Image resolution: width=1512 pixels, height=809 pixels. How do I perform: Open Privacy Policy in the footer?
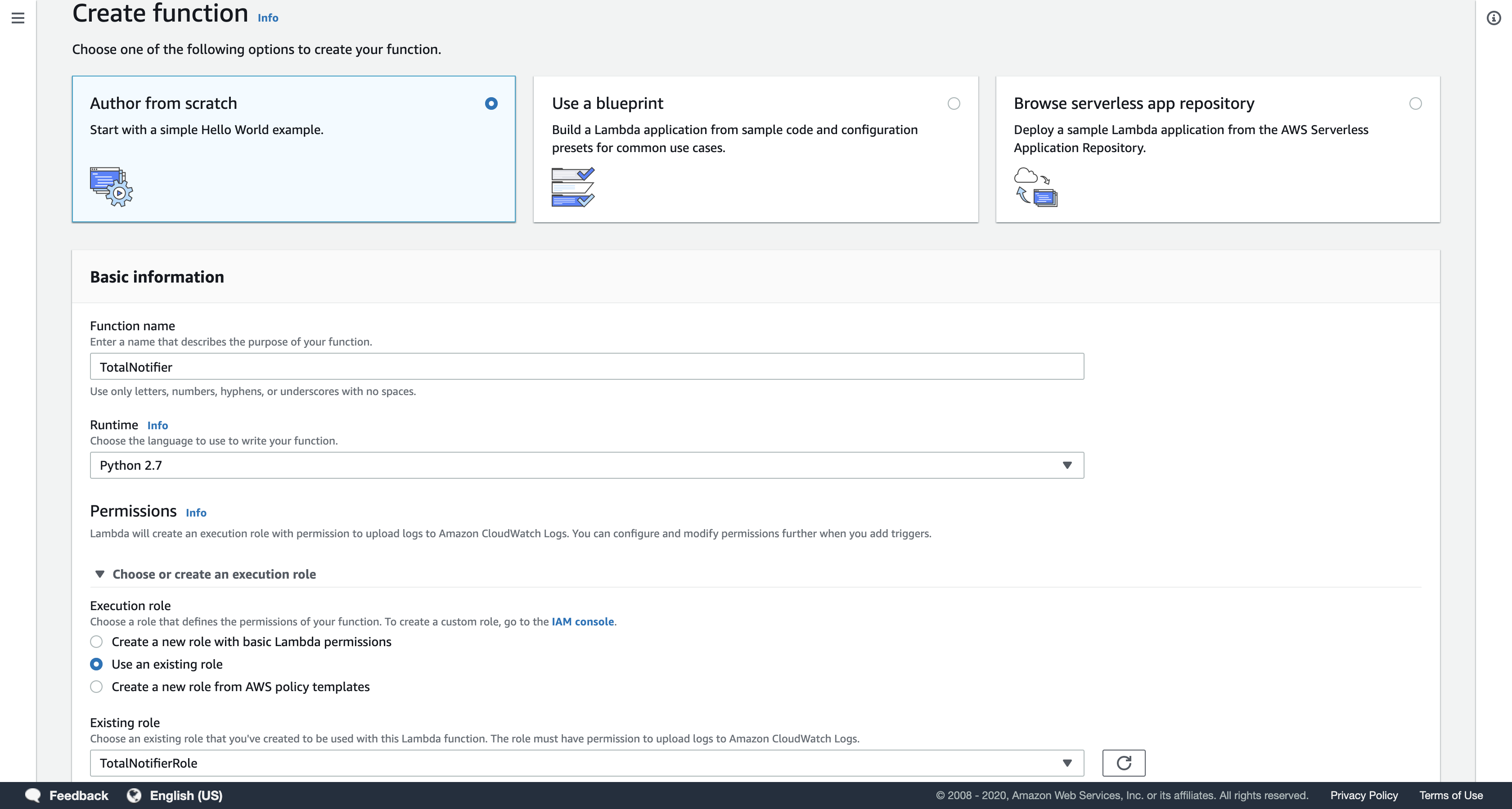click(1363, 795)
